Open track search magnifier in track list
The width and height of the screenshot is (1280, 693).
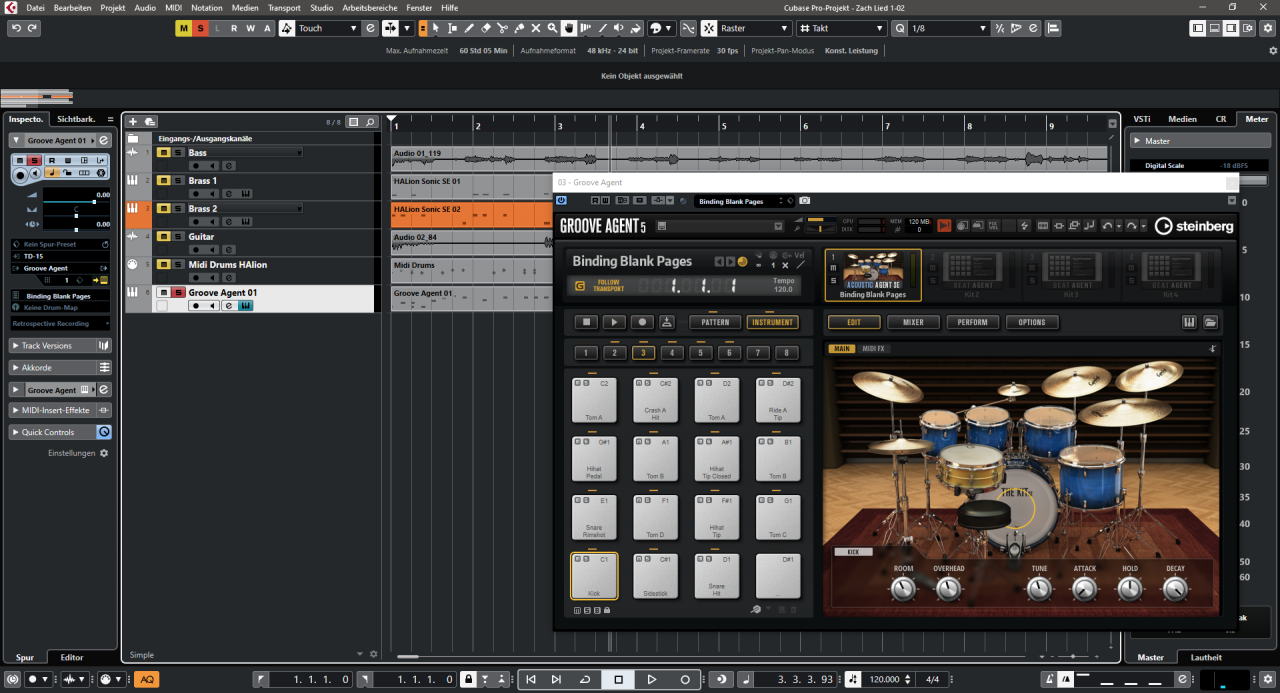coord(370,122)
